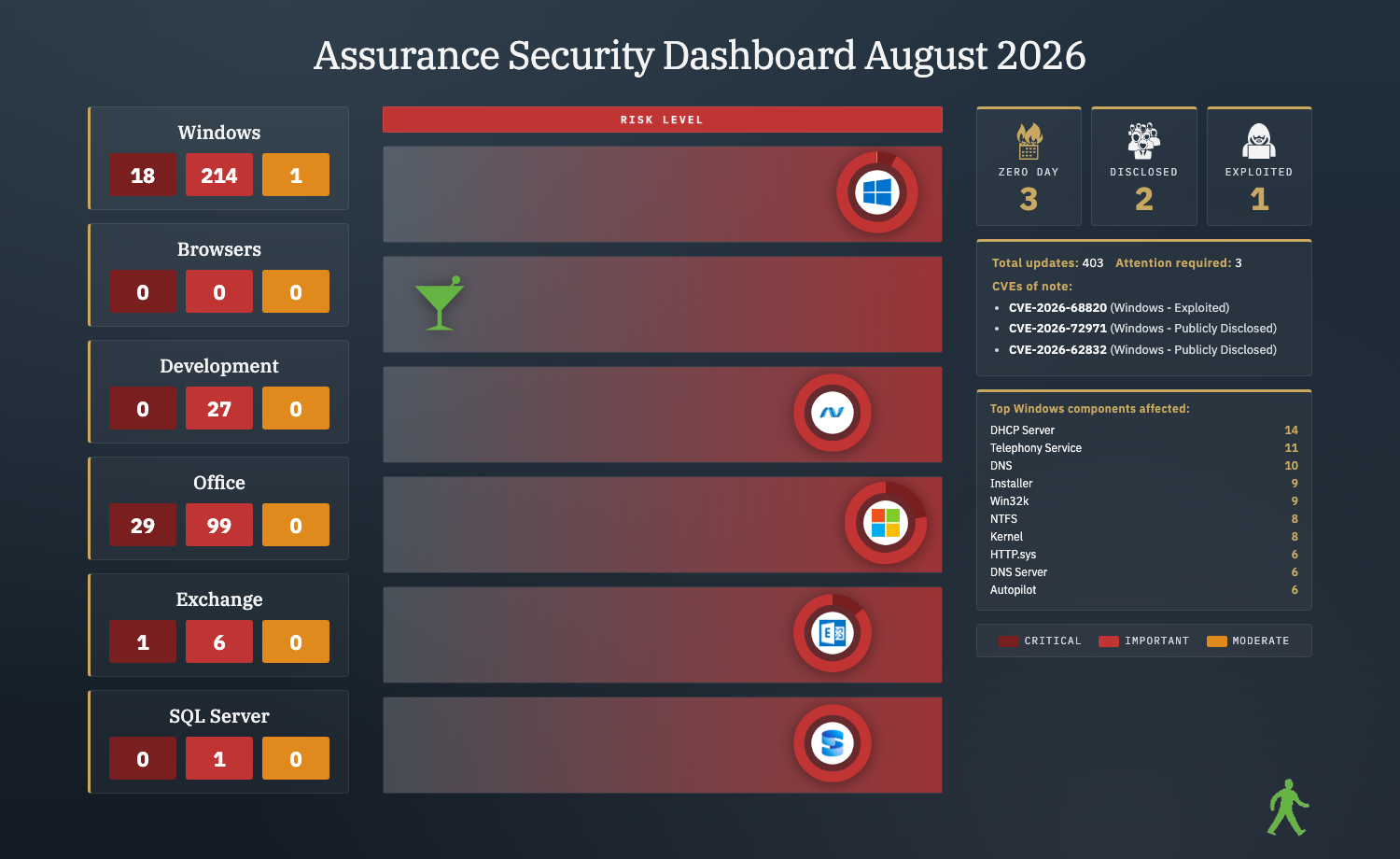This screenshot has width=1400, height=859.
Task: Select the Win32k component row
Action: point(1144,501)
